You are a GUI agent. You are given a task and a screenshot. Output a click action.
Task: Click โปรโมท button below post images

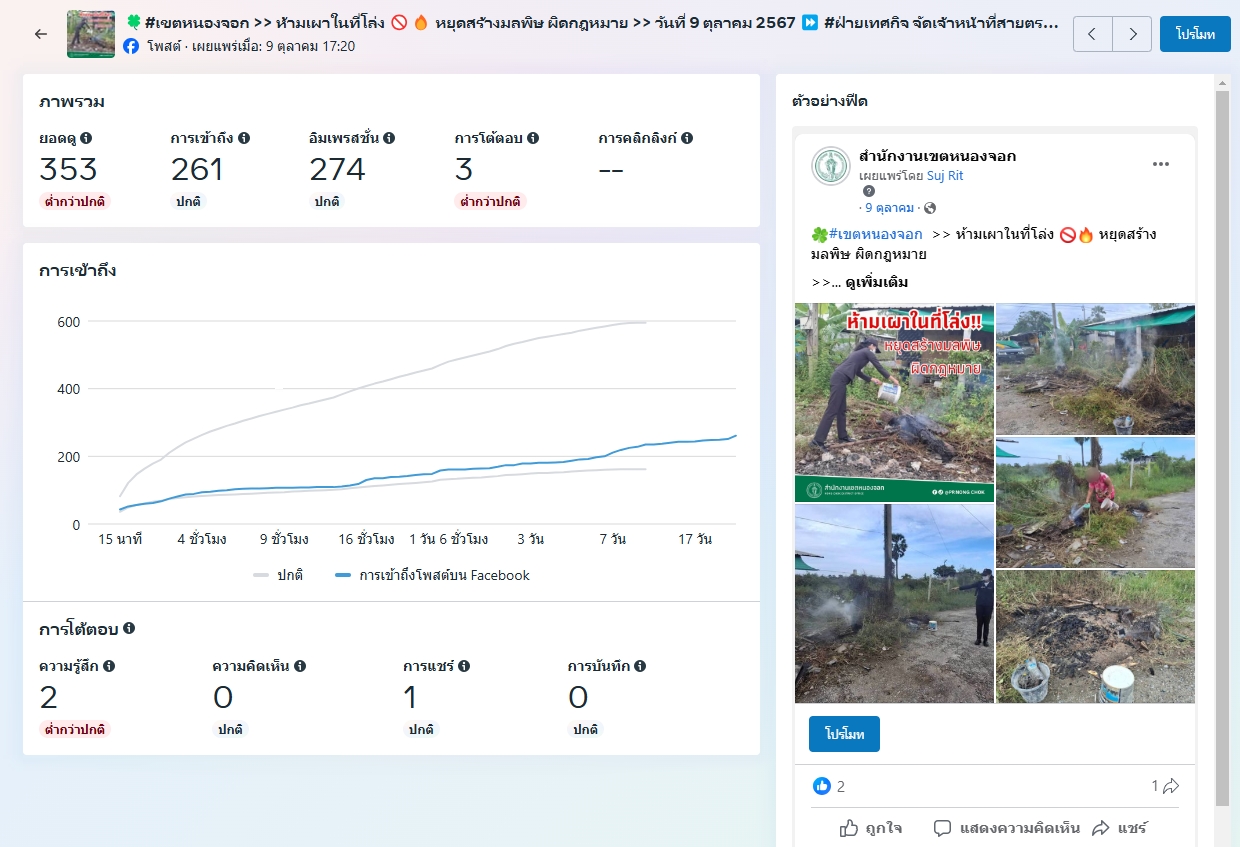point(843,733)
